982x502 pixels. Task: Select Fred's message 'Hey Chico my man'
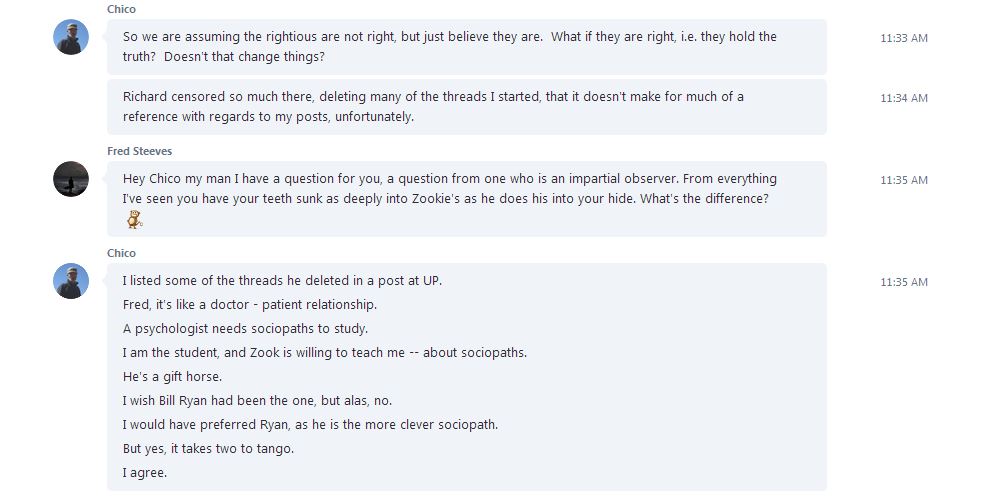[467, 199]
